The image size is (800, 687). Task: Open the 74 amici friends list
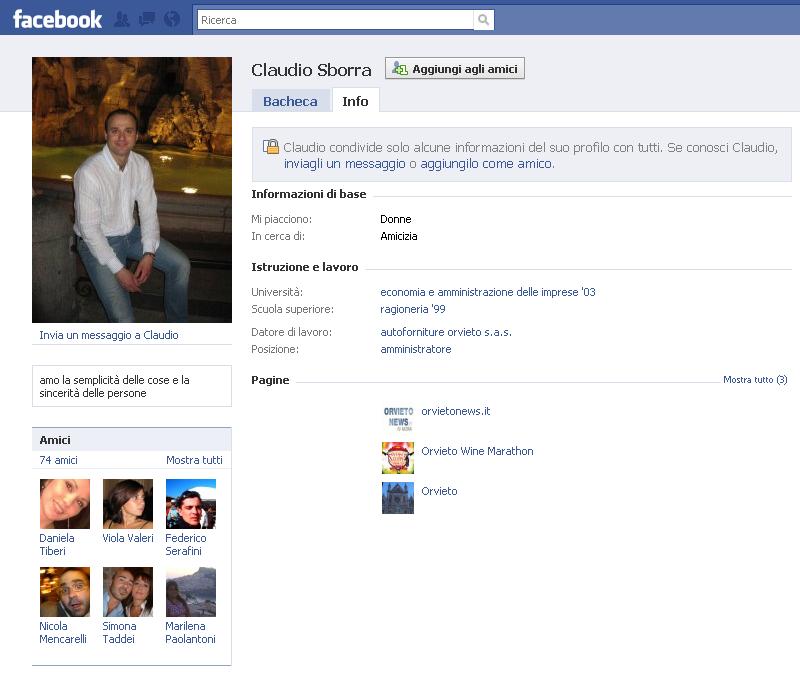pos(58,460)
